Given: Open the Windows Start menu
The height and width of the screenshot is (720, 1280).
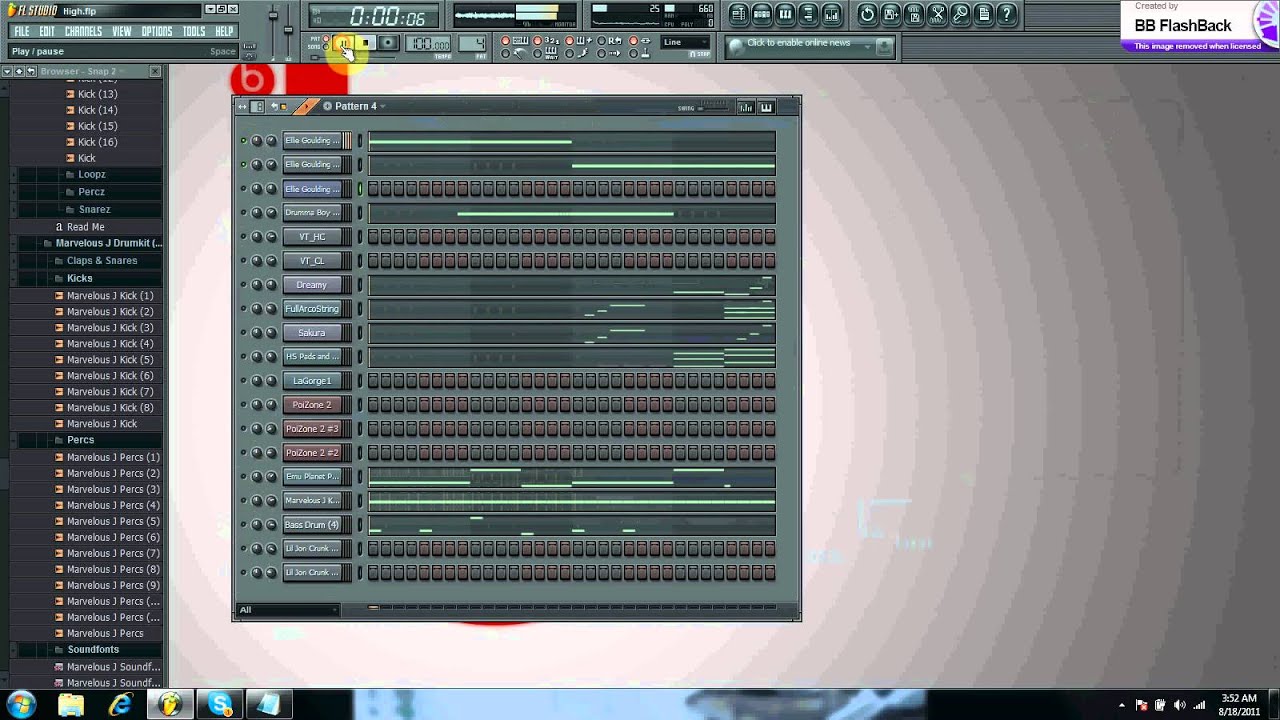Looking at the screenshot, I should pos(21,704).
